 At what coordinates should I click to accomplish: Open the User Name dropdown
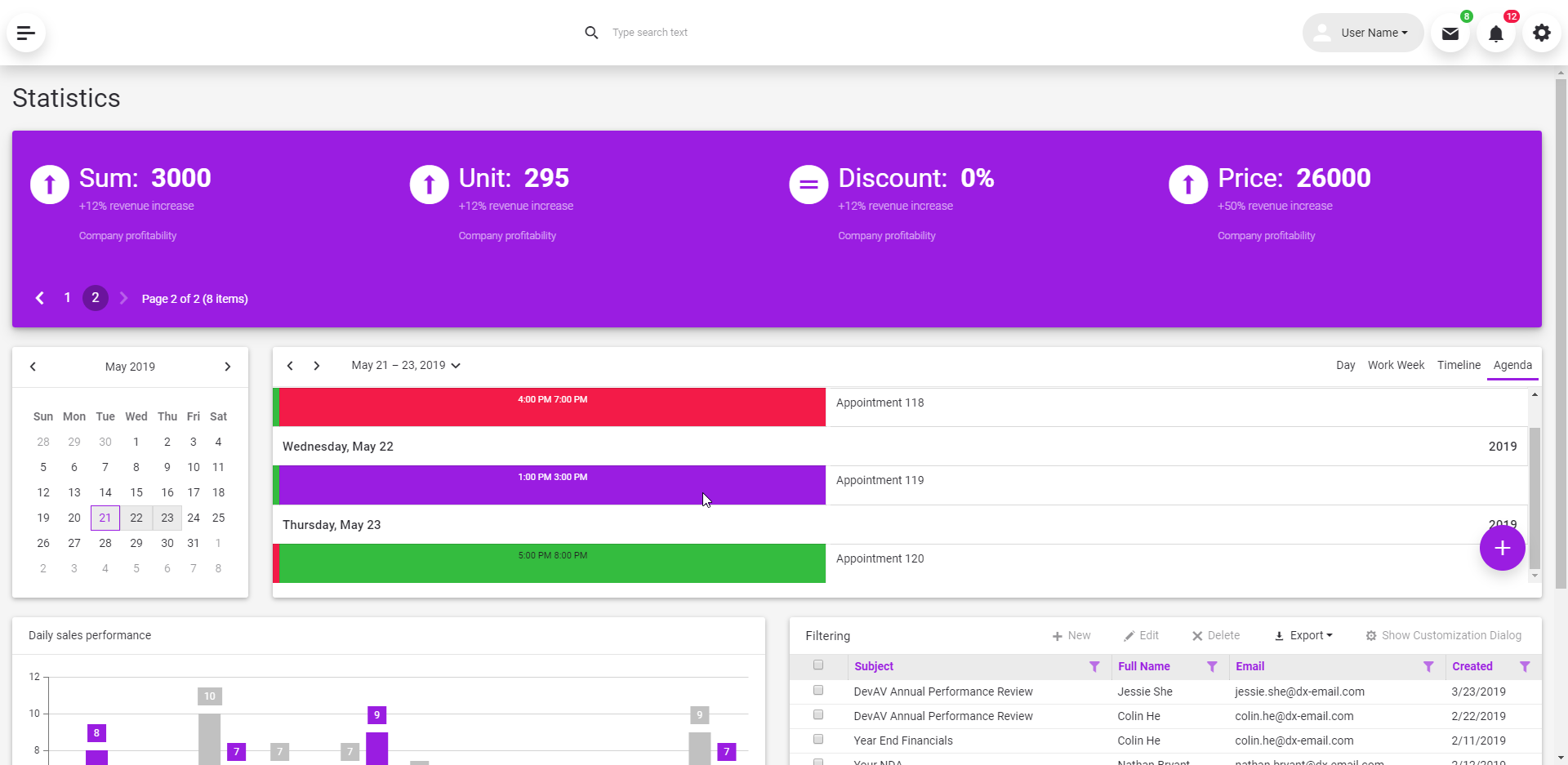pyautogui.click(x=1363, y=33)
